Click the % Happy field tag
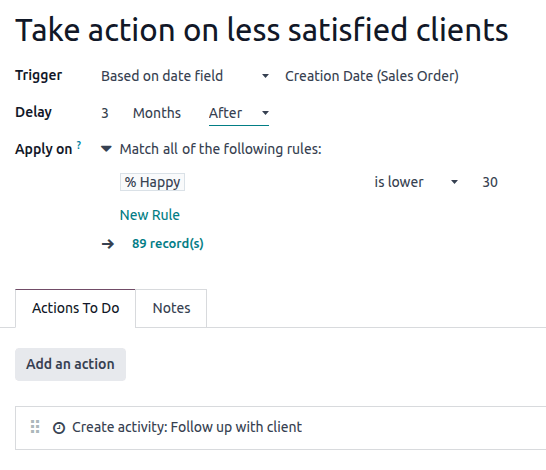546x470 pixels. [153, 182]
